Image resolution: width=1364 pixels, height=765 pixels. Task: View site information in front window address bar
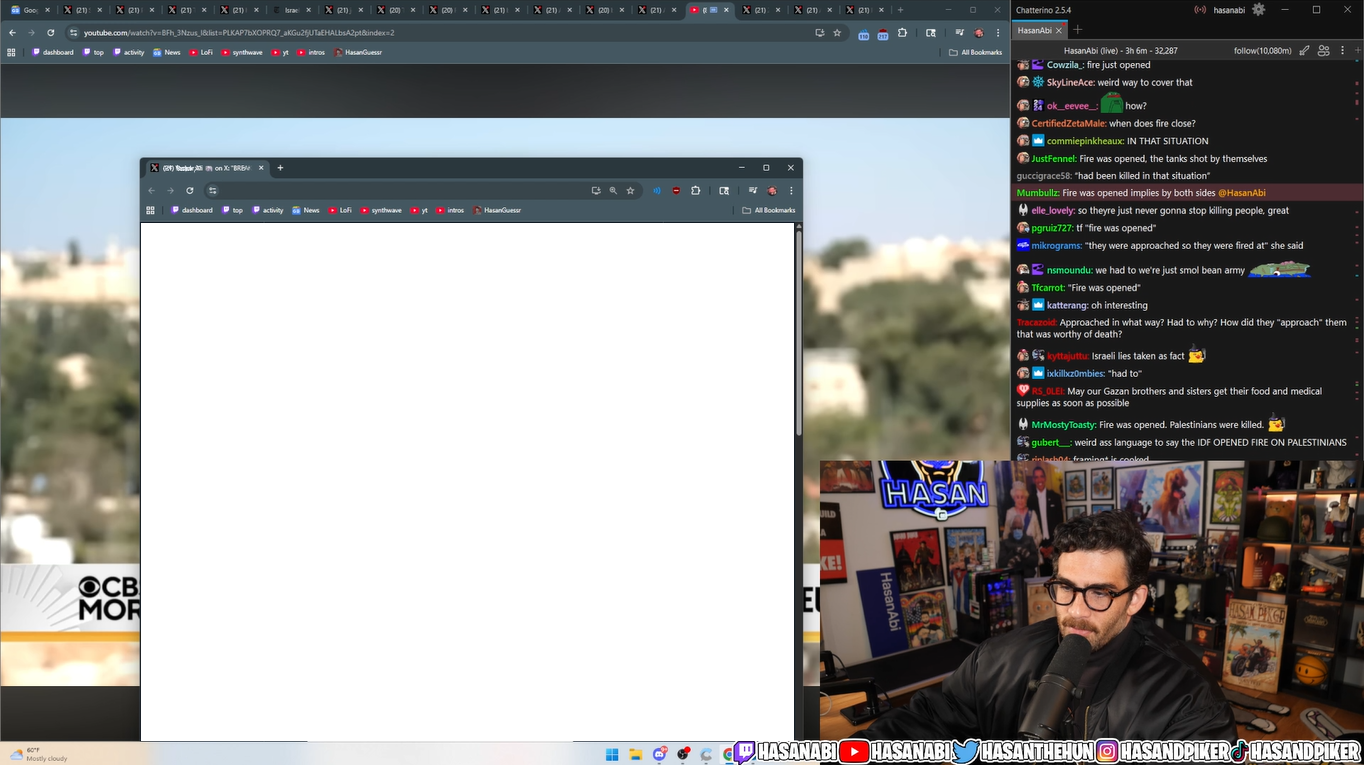(213, 190)
